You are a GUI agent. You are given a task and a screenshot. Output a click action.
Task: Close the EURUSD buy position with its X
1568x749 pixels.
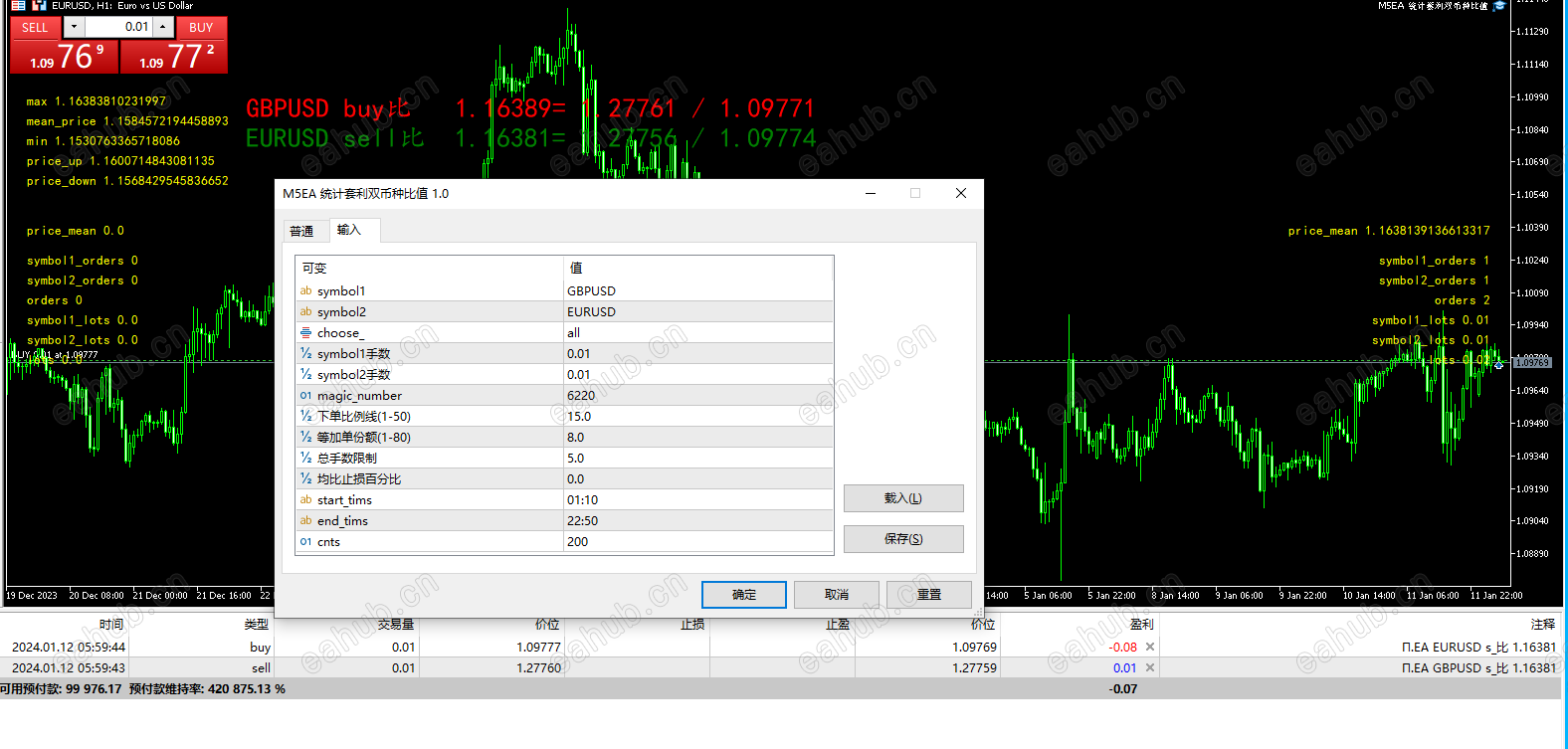(x=1150, y=647)
